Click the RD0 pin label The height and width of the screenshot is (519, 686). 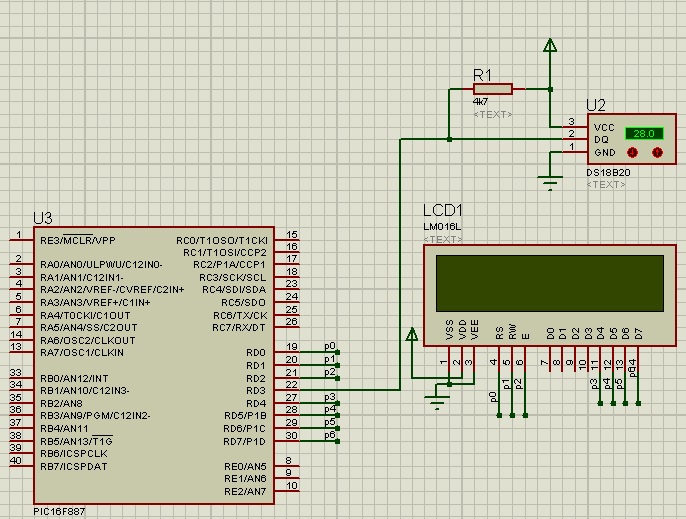[x=256, y=353]
